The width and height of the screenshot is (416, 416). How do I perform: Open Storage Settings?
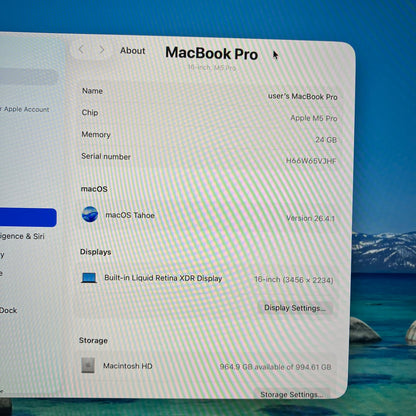tap(291, 394)
